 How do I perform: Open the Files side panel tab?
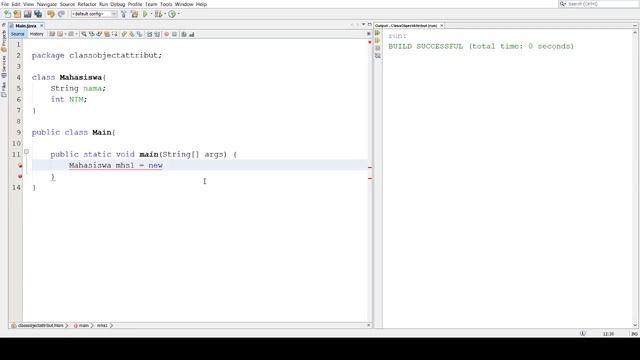(4, 89)
